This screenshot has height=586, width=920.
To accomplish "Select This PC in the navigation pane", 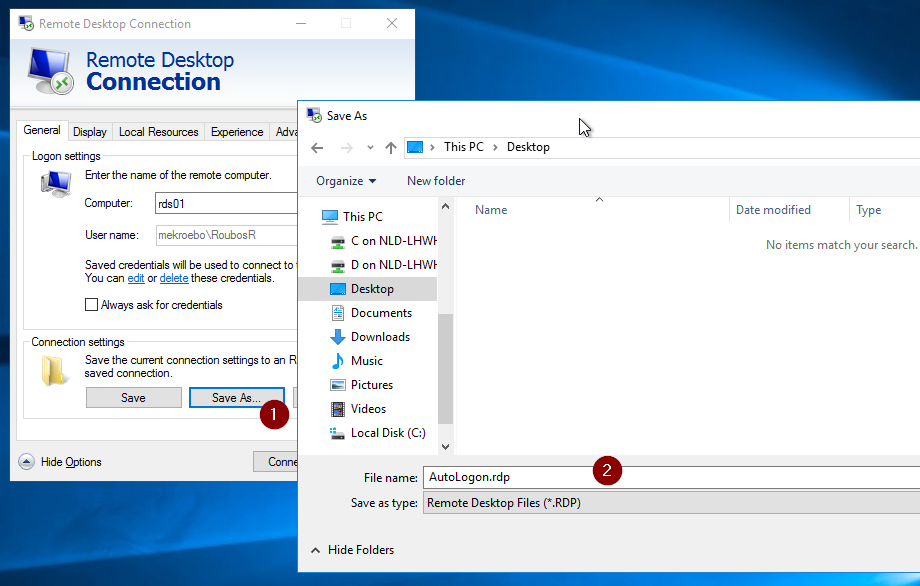I will point(363,216).
